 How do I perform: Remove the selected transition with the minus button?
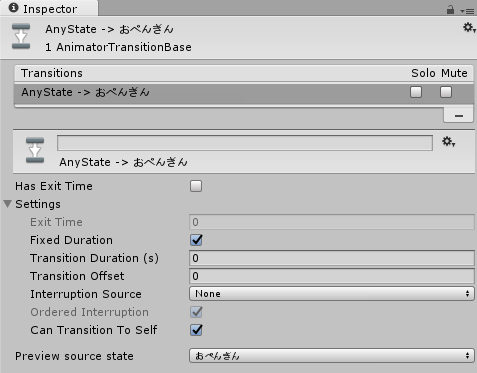[x=458, y=116]
